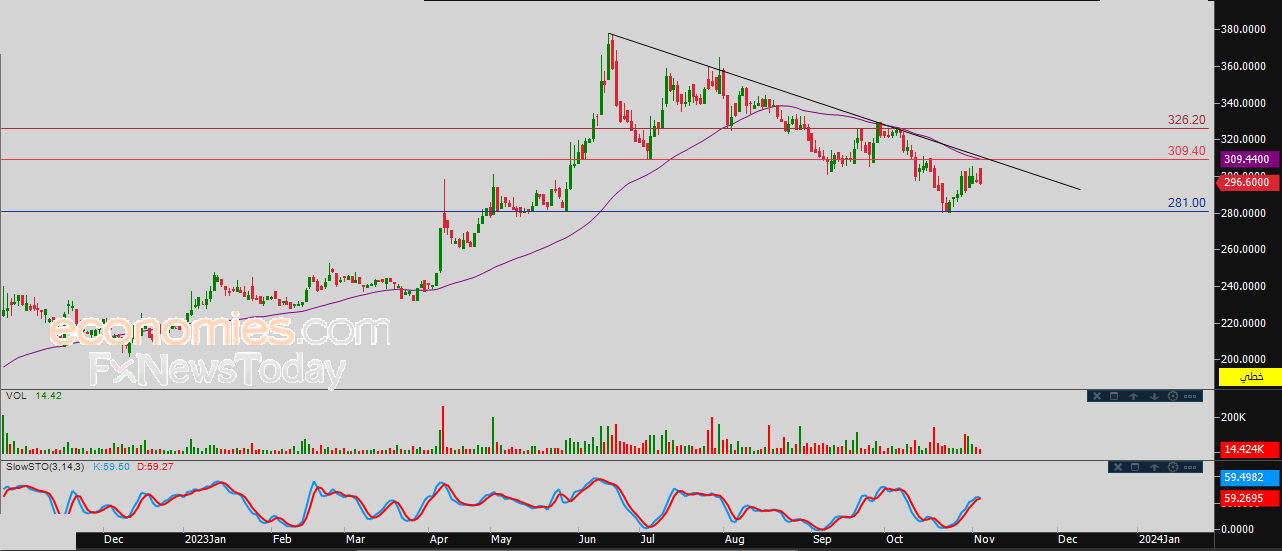The width and height of the screenshot is (1282, 551).
Task: Select the 281.00 support level label
Action: coord(1187,202)
